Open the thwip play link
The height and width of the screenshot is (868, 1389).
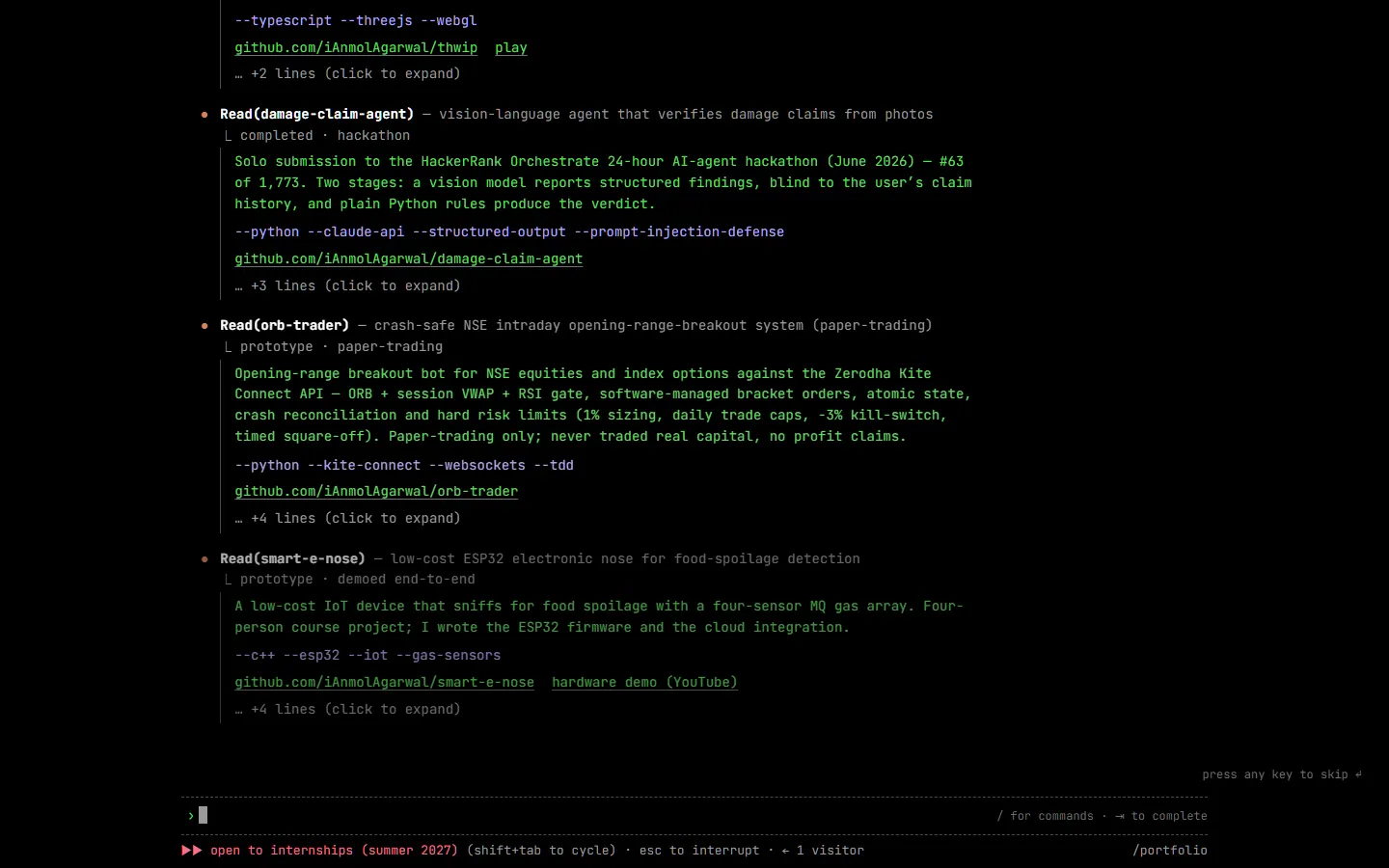[511, 47]
